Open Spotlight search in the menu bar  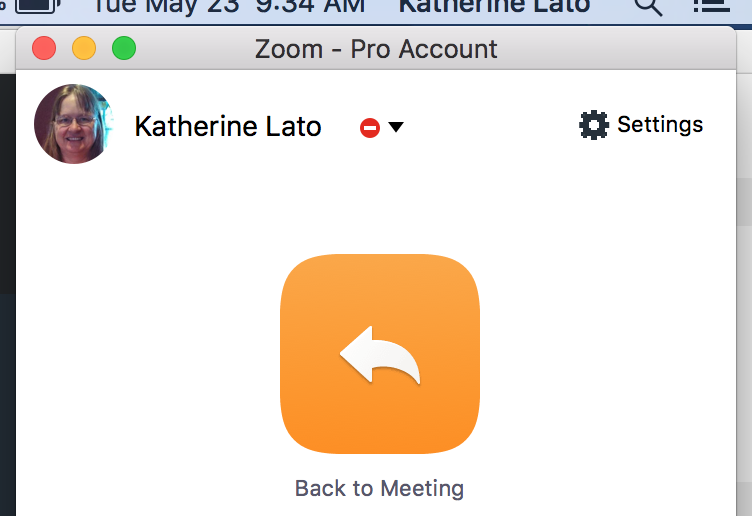click(649, 6)
